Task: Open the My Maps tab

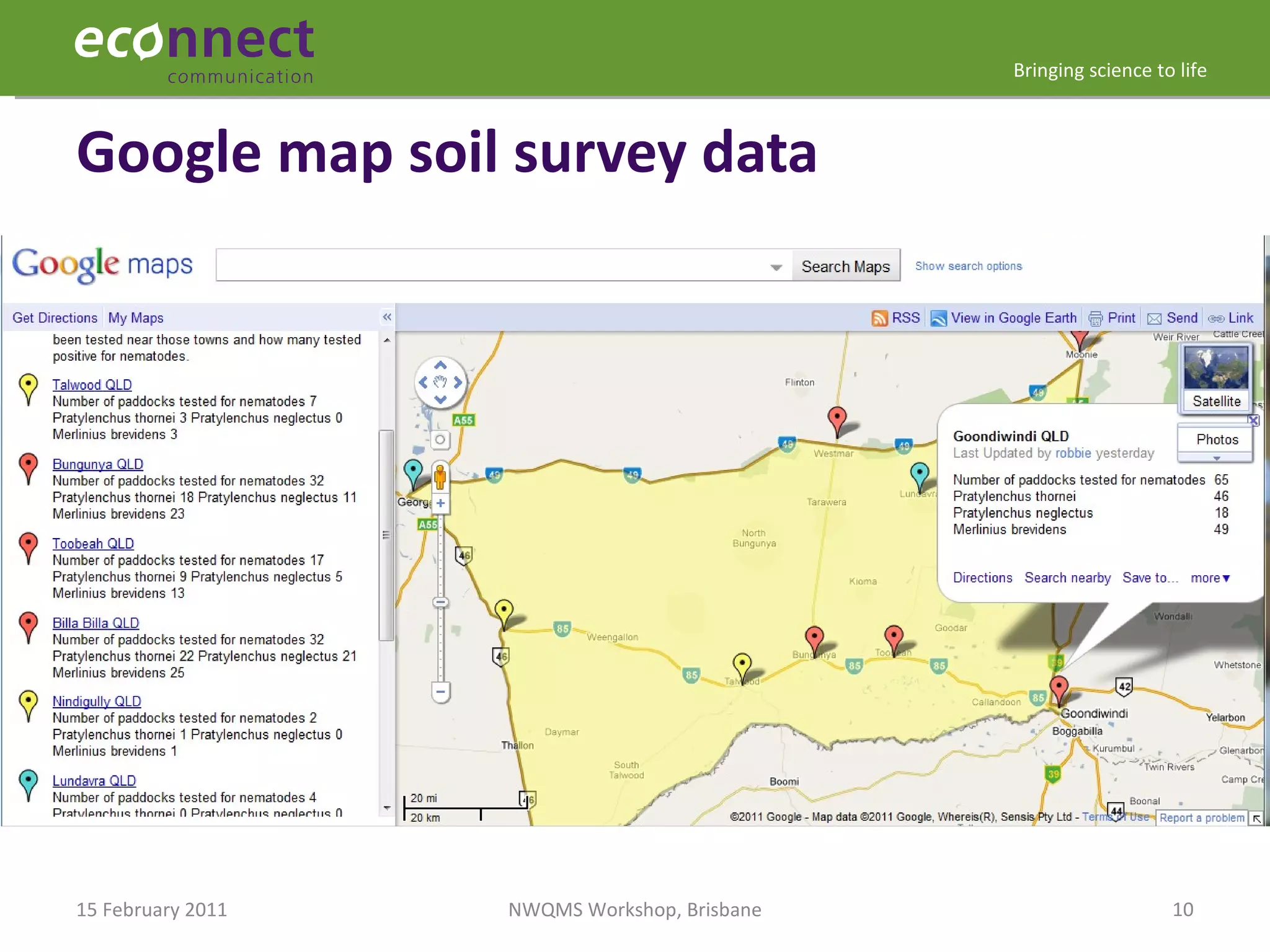Action: (136, 318)
